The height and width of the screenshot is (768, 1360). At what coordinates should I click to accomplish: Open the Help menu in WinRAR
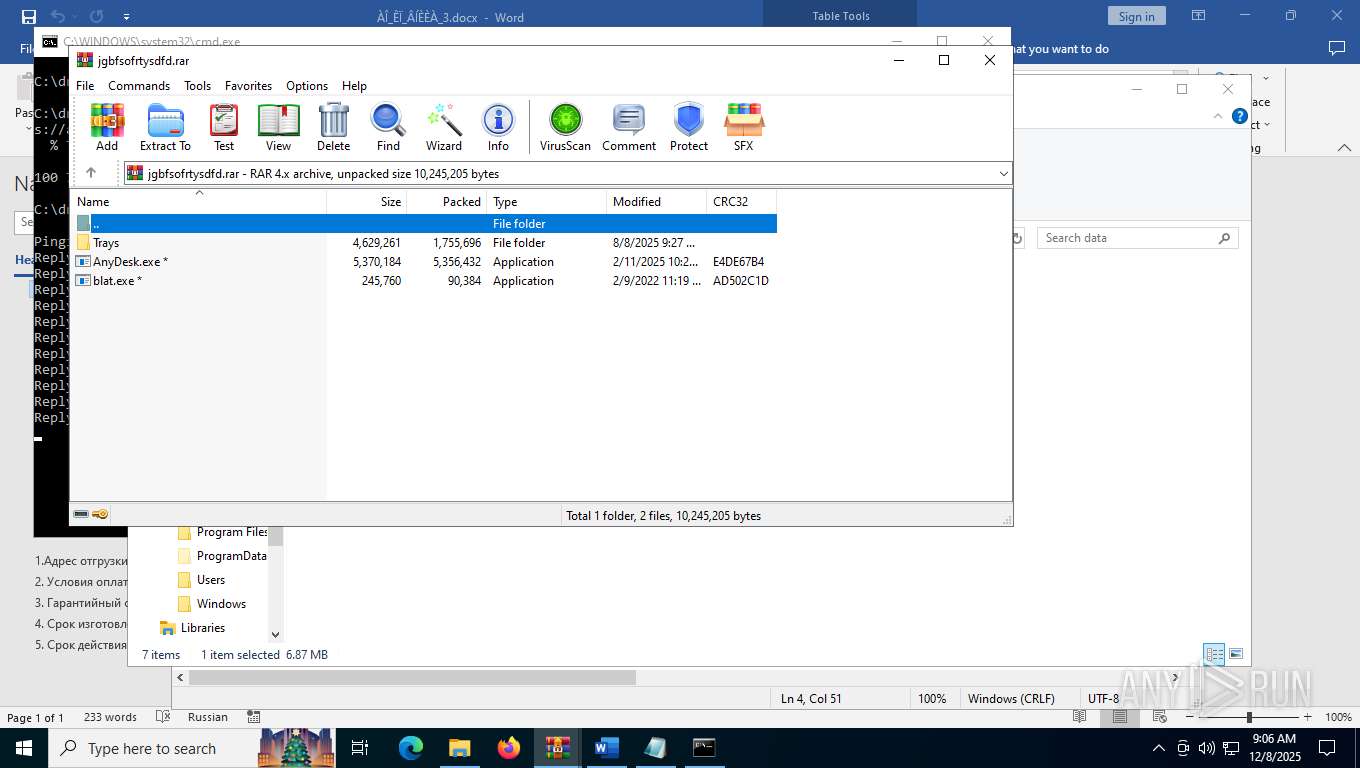pos(354,86)
